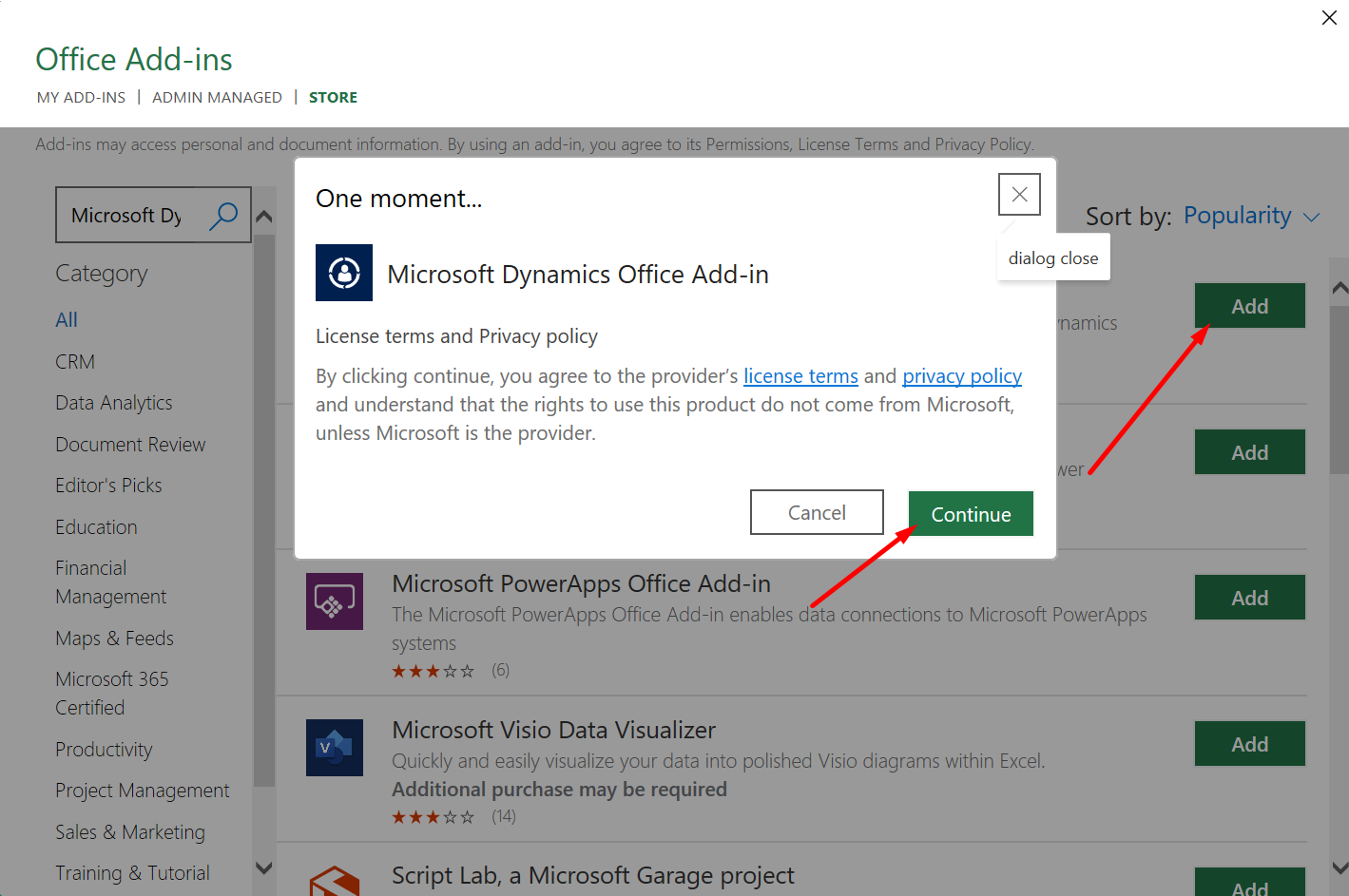Open the privacy policy link
This screenshot has width=1349, height=896.
pos(962,376)
